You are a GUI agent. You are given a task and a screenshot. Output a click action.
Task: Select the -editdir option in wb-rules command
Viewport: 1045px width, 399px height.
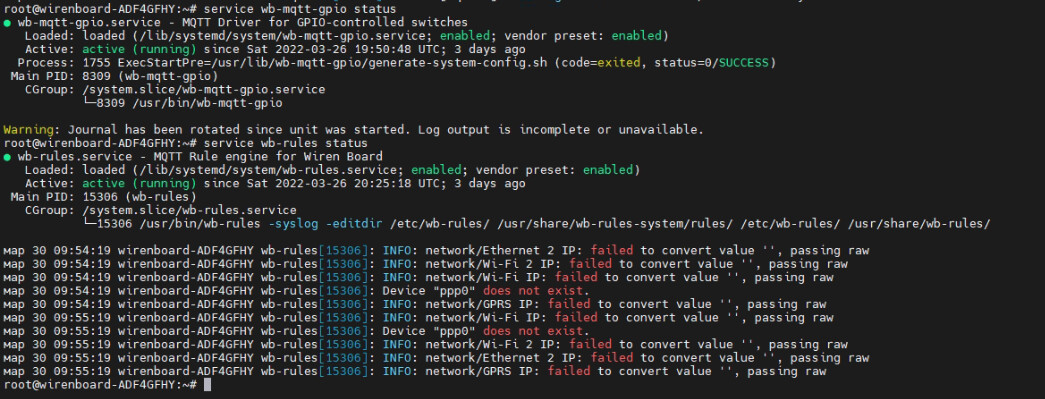point(354,224)
